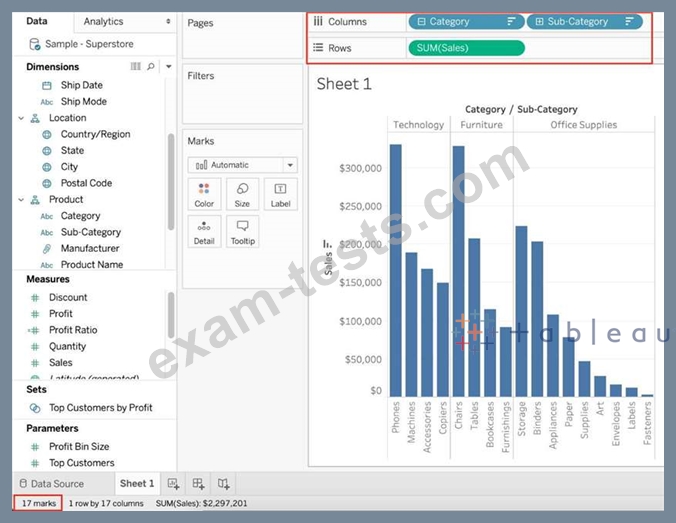The width and height of the screenshot is (676, 523).
Task: Click the Furniture column header
Action: (x=481, y=125)
